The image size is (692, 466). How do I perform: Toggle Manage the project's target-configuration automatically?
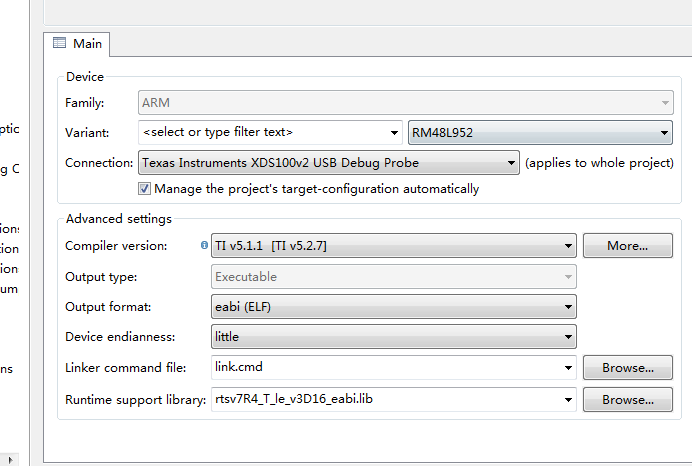click(144, 189)
